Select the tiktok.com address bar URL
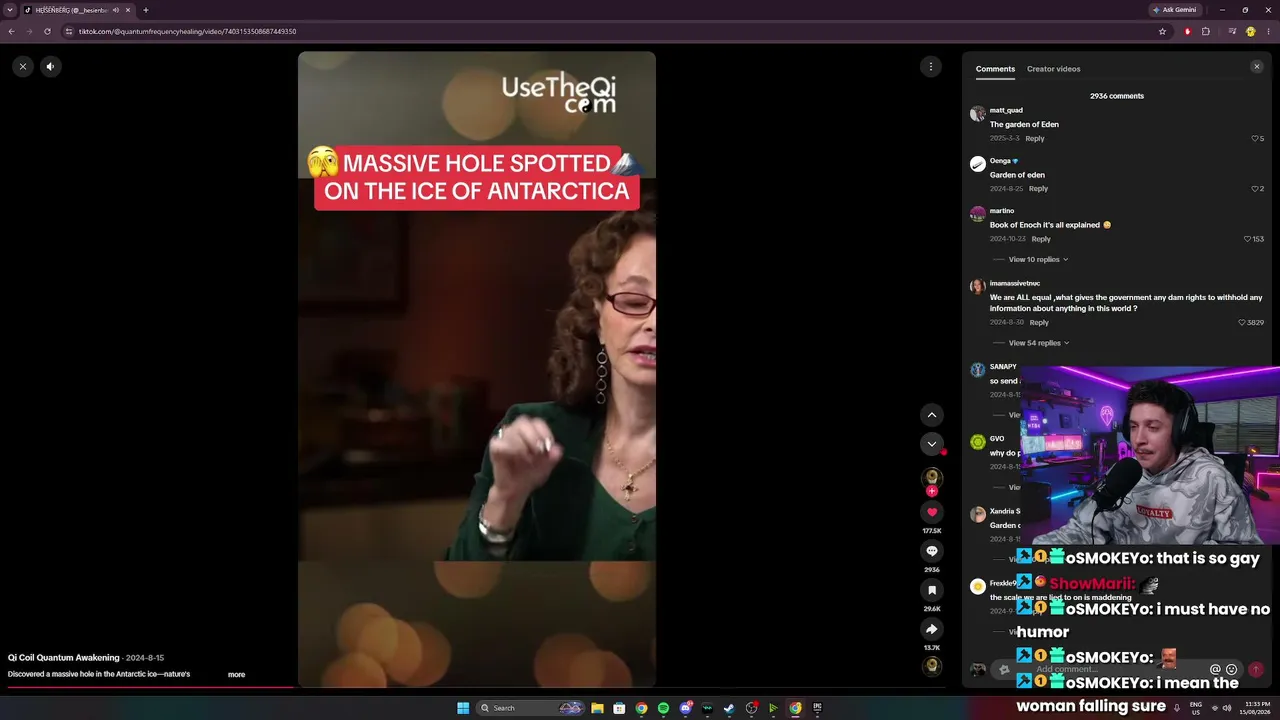 coord(187,31)
